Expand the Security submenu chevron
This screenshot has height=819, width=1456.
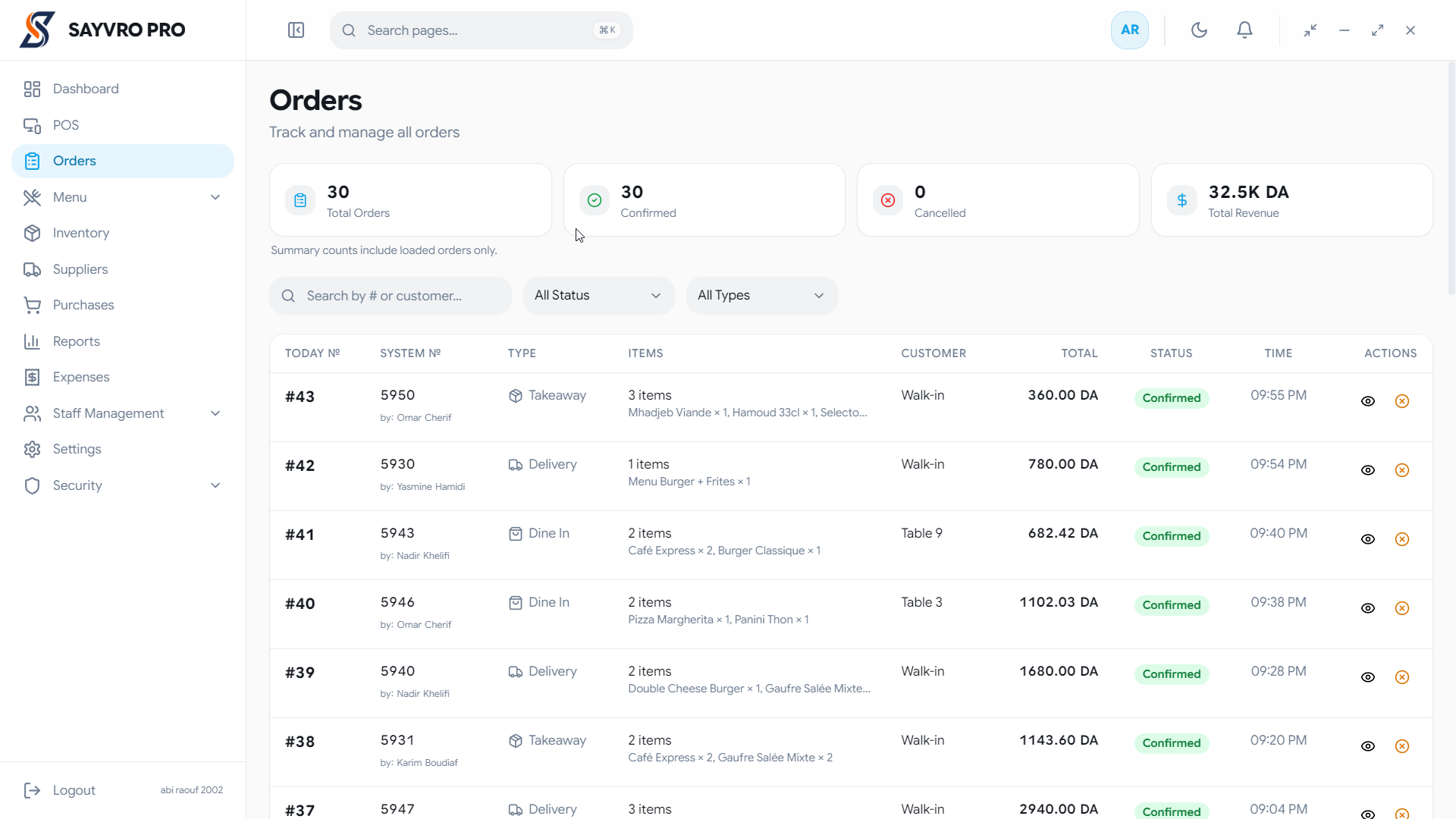(x=215, y=485)
